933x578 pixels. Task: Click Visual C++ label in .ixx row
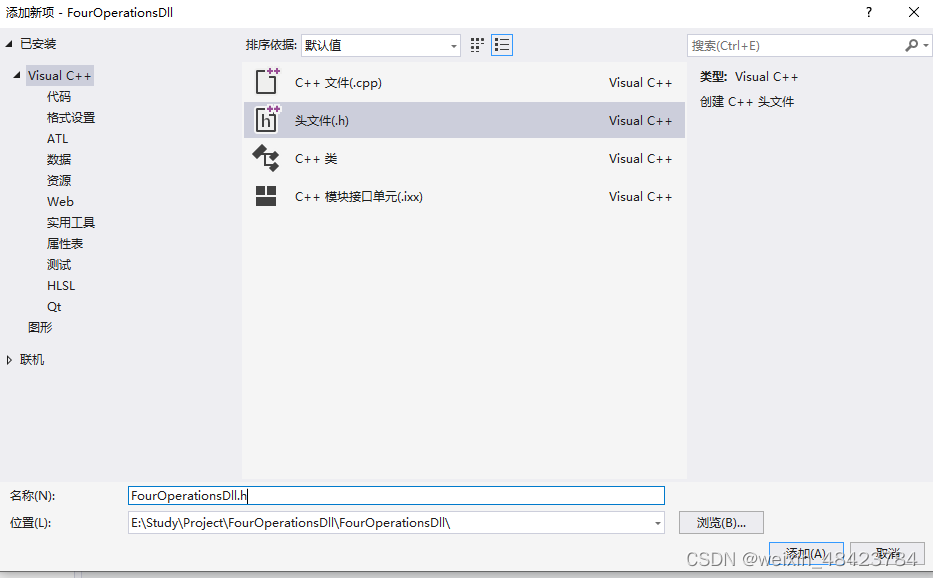[640, 197]
